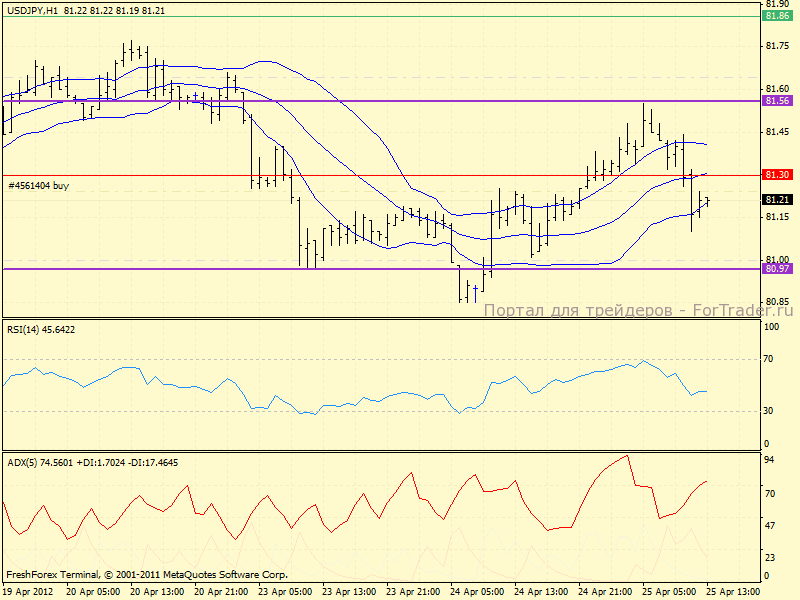Image resolution: width=800 pixels, height=600 pixels.
Task: Click the 80.85 price scale value
Action: (777, 301)
